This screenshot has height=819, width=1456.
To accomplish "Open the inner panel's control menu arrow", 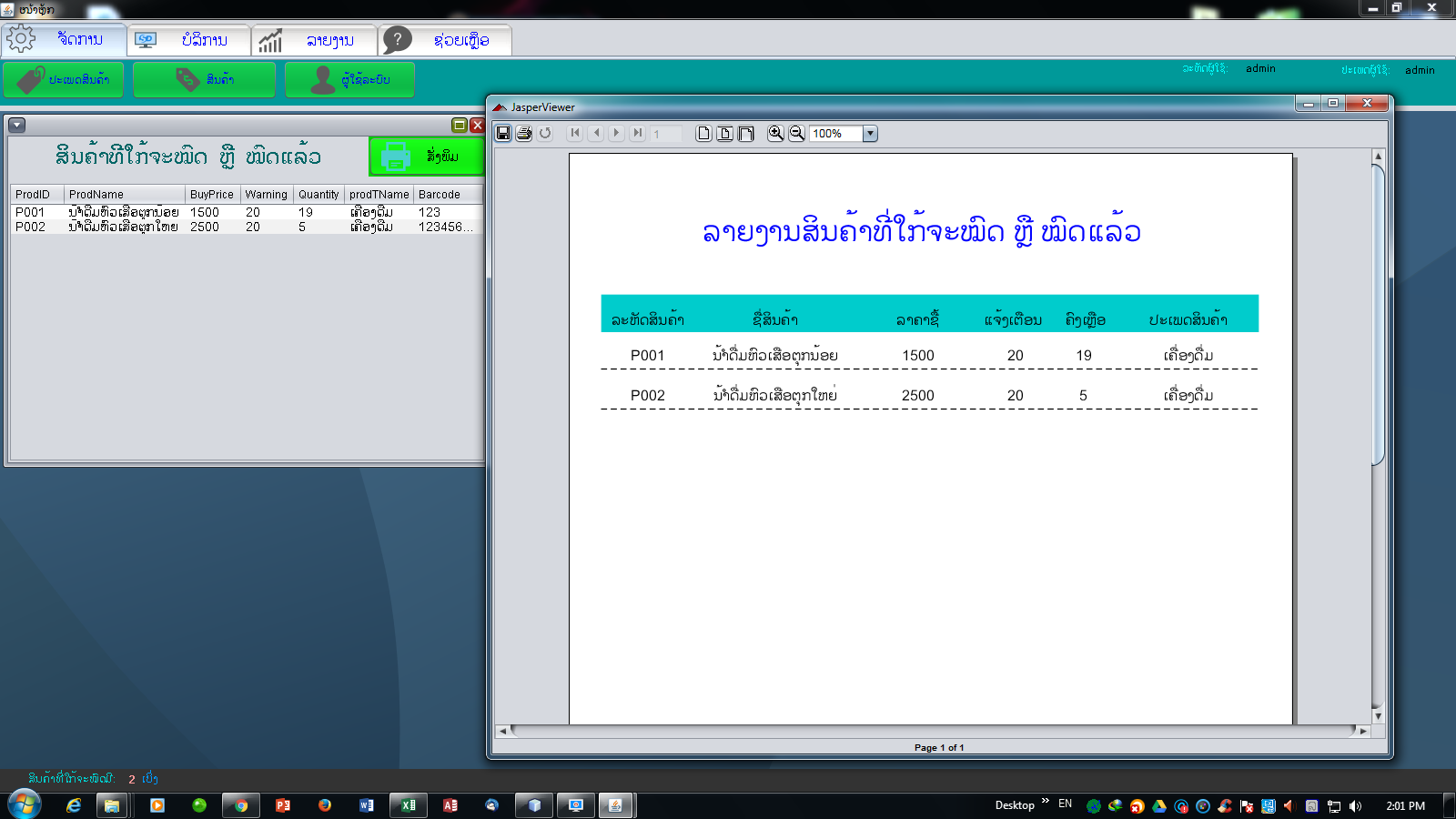I will click(15, 125).
